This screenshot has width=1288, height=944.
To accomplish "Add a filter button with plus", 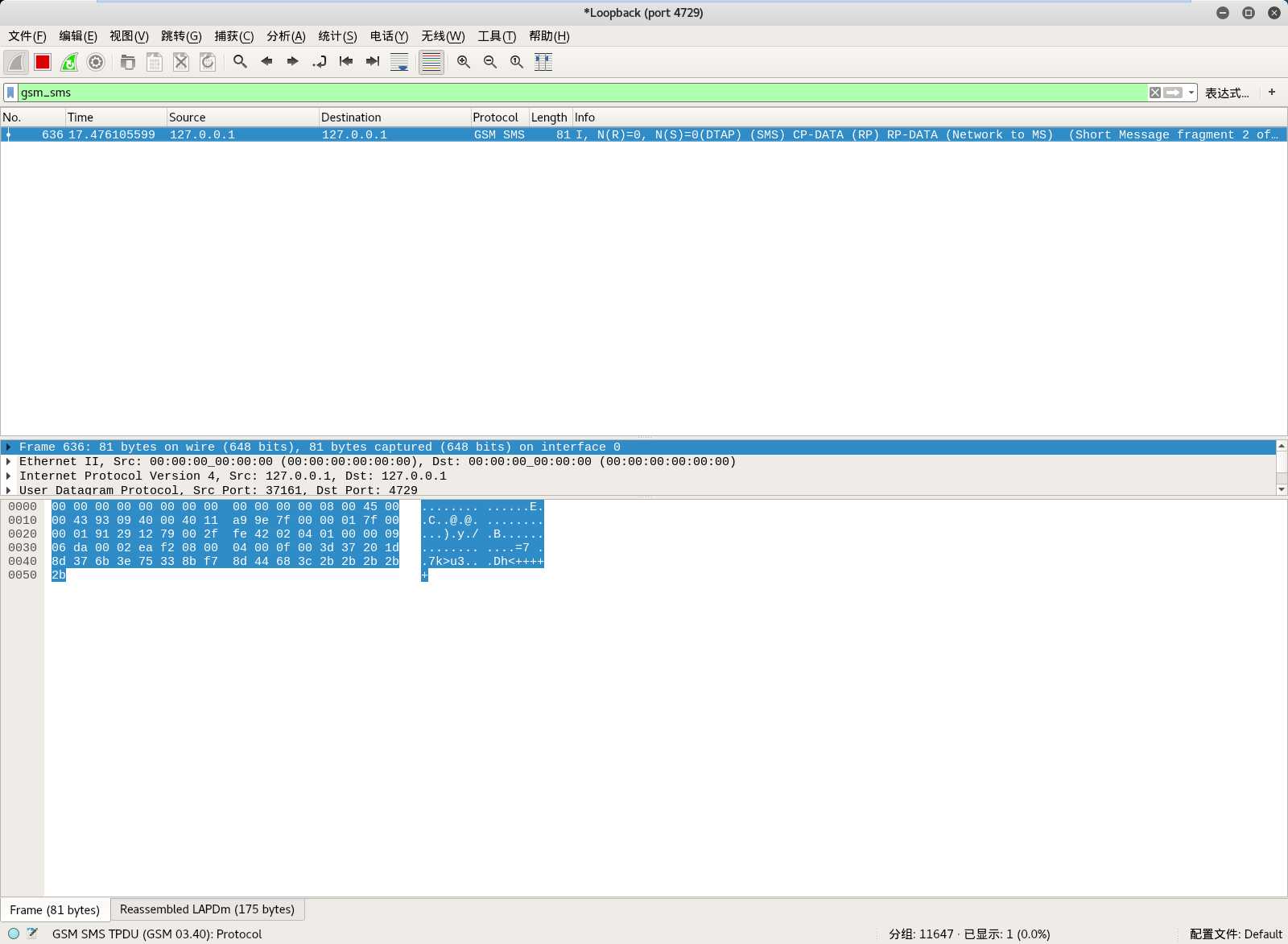I will 1272,93.
